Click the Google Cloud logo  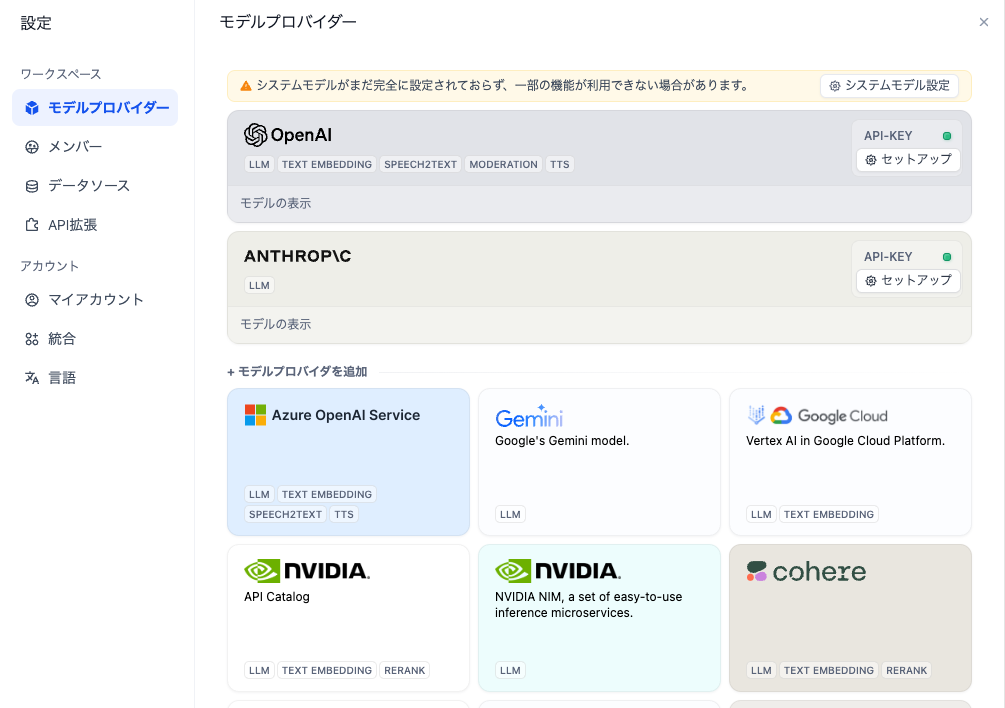817,416
